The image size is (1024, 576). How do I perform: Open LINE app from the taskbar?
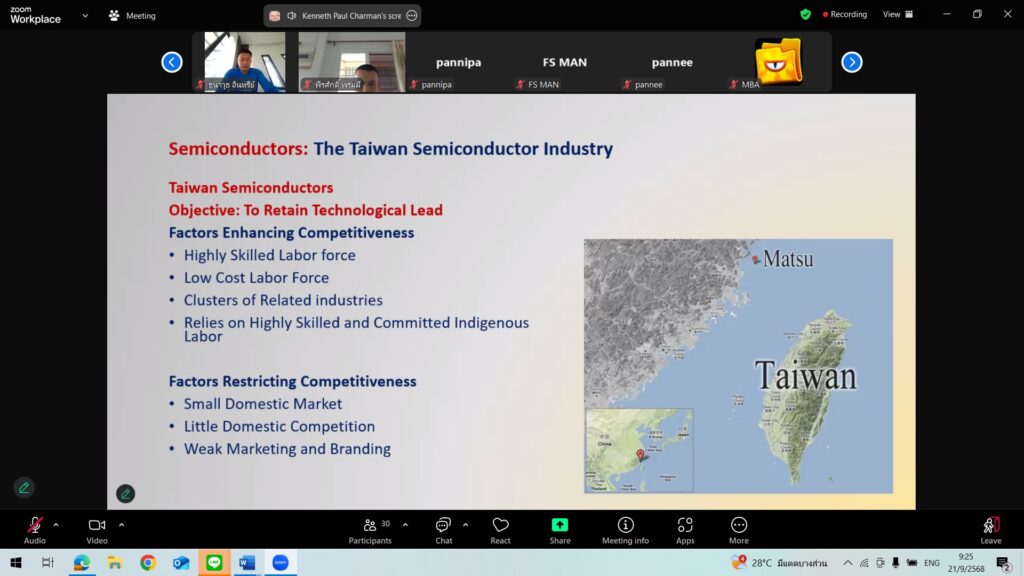point(214,563)
